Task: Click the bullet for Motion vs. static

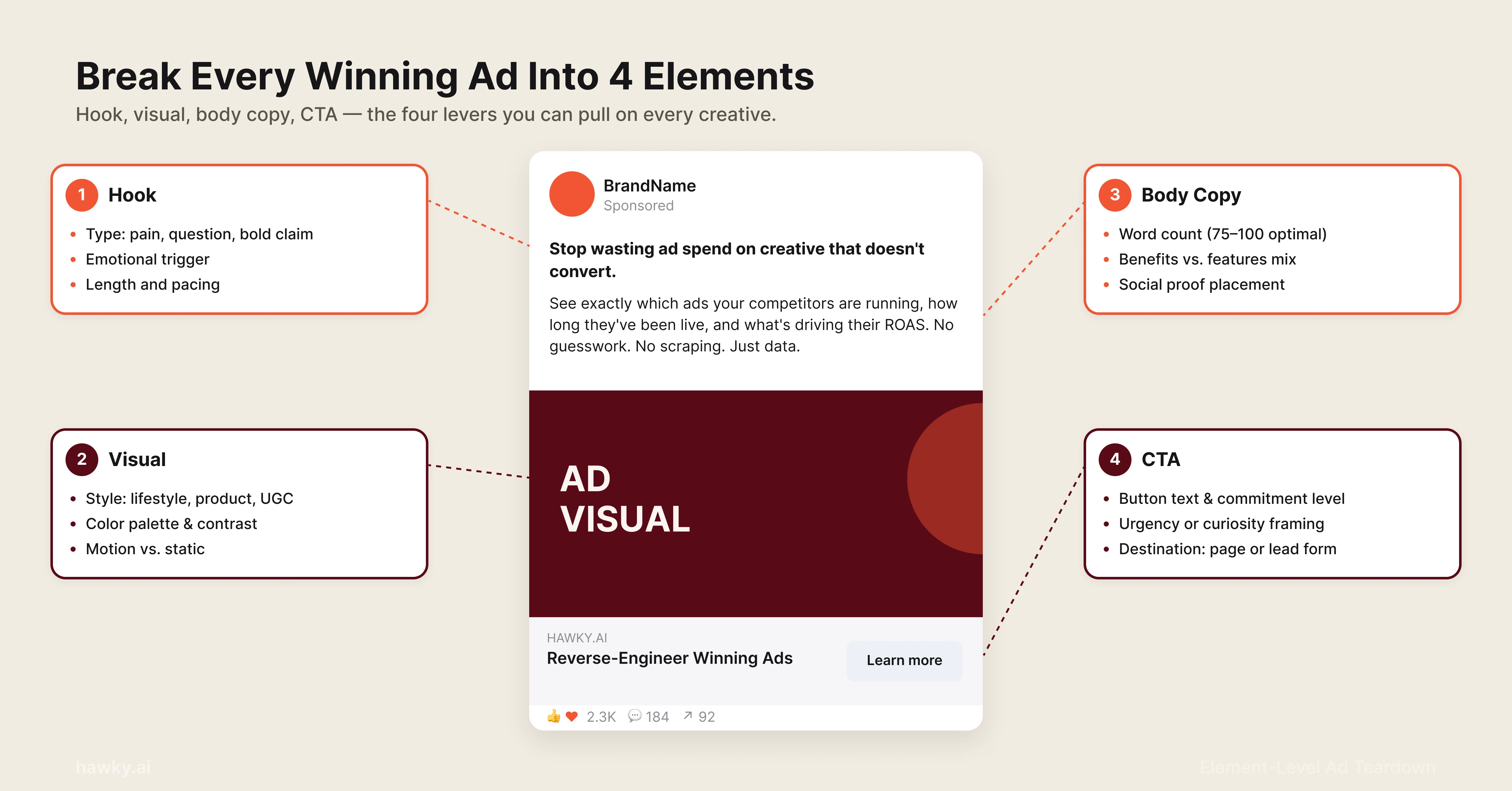Action: pyautogui.click(x=73, y=549)
